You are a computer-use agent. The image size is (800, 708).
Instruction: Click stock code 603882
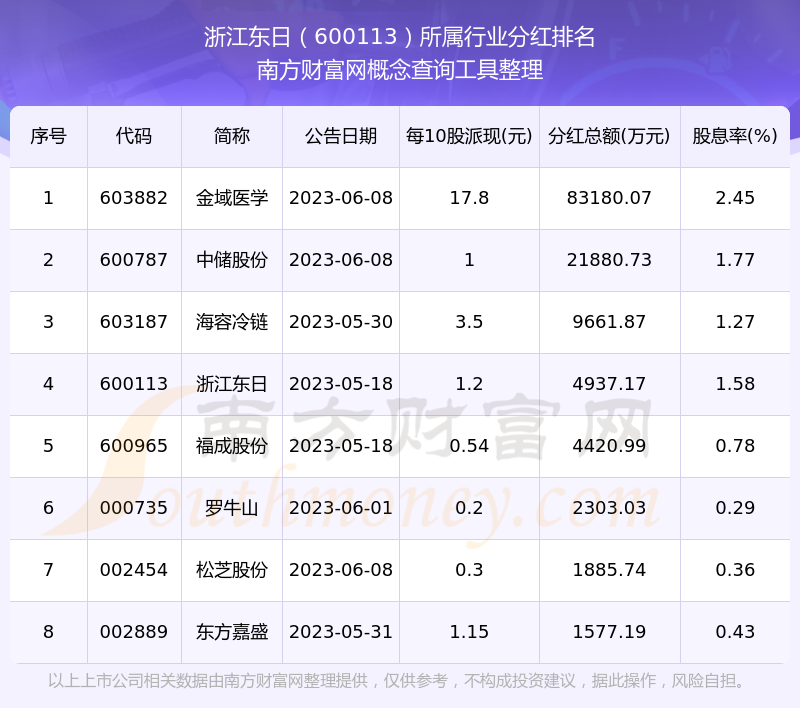click(134, 198)
